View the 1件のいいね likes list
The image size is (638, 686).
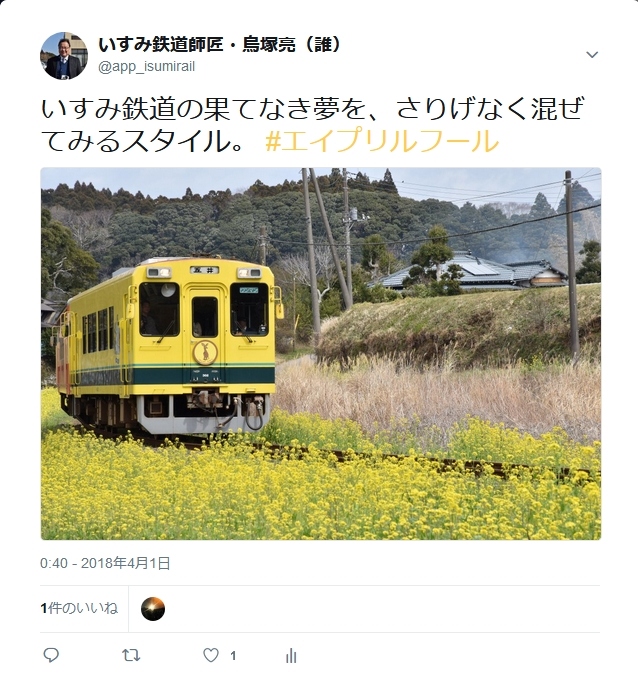(79, 608)
